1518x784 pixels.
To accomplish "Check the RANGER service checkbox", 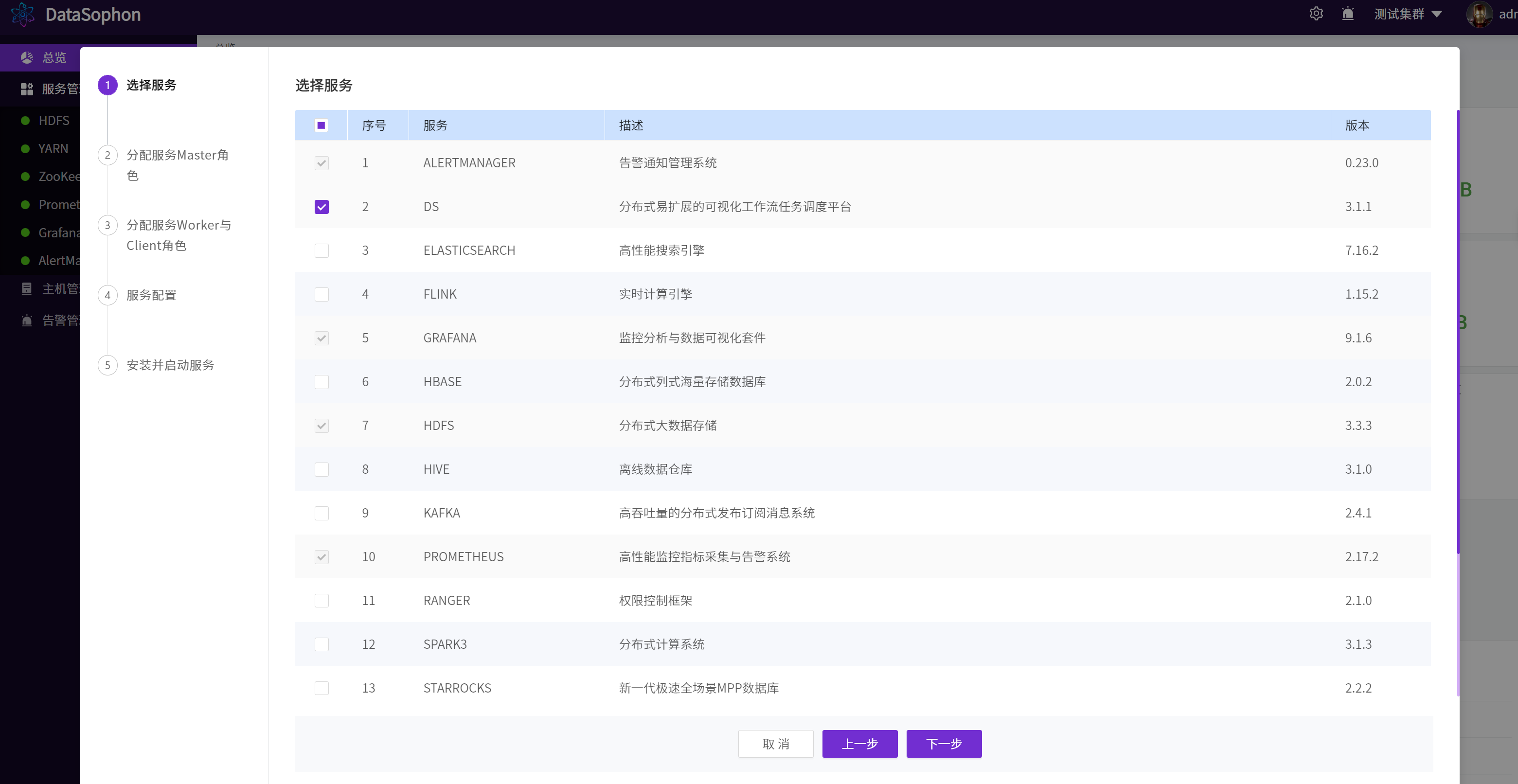I will pyautogui.click(x=321, y=600).
